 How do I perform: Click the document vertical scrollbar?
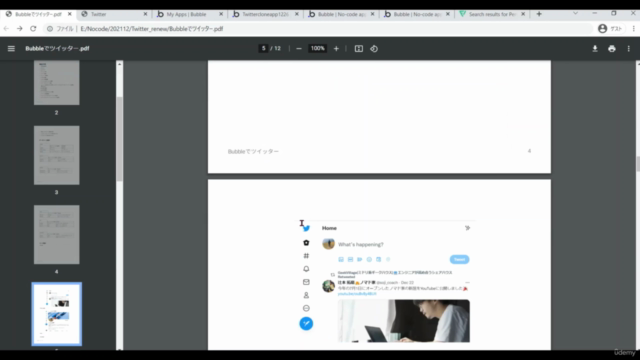coord(638,164)
